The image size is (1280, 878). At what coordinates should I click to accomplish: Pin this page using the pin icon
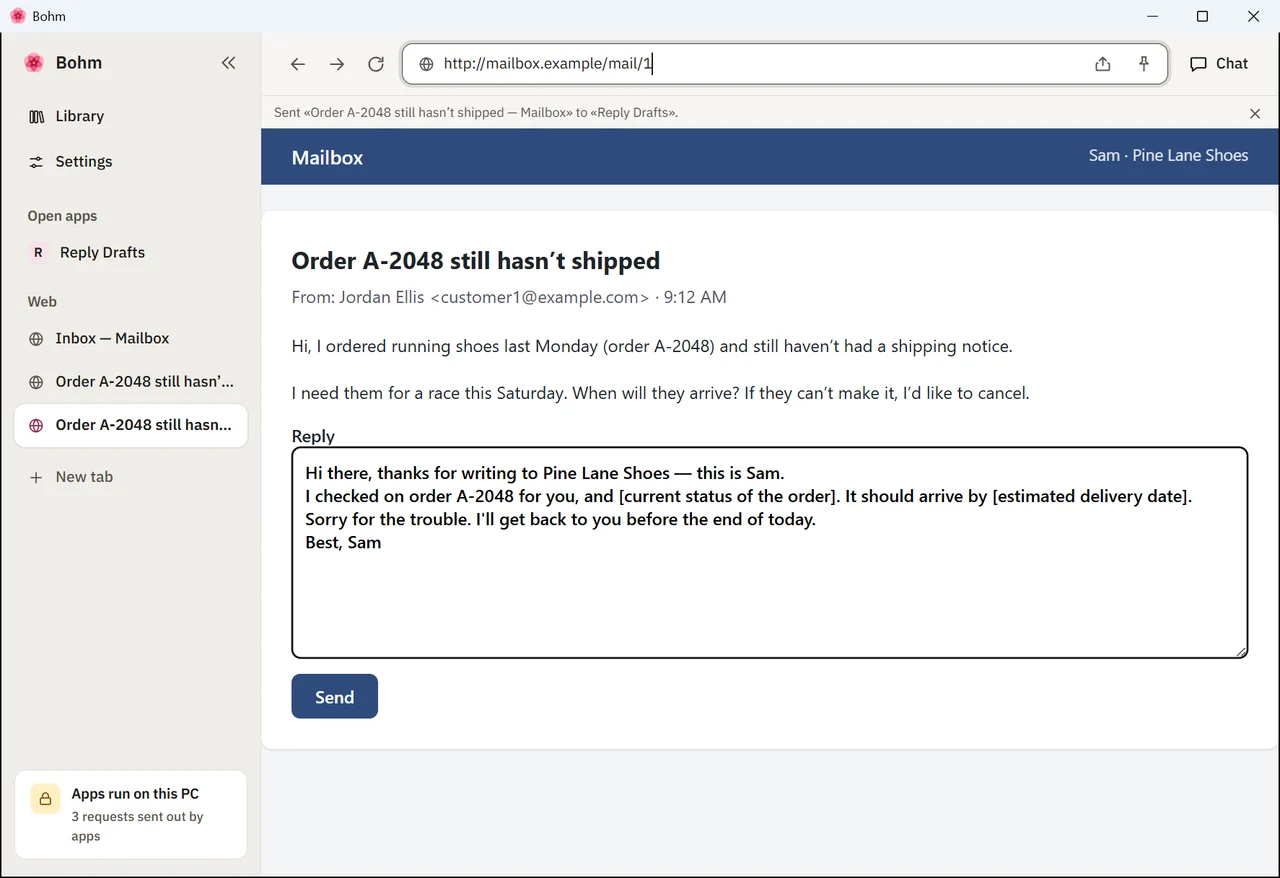1144,64
